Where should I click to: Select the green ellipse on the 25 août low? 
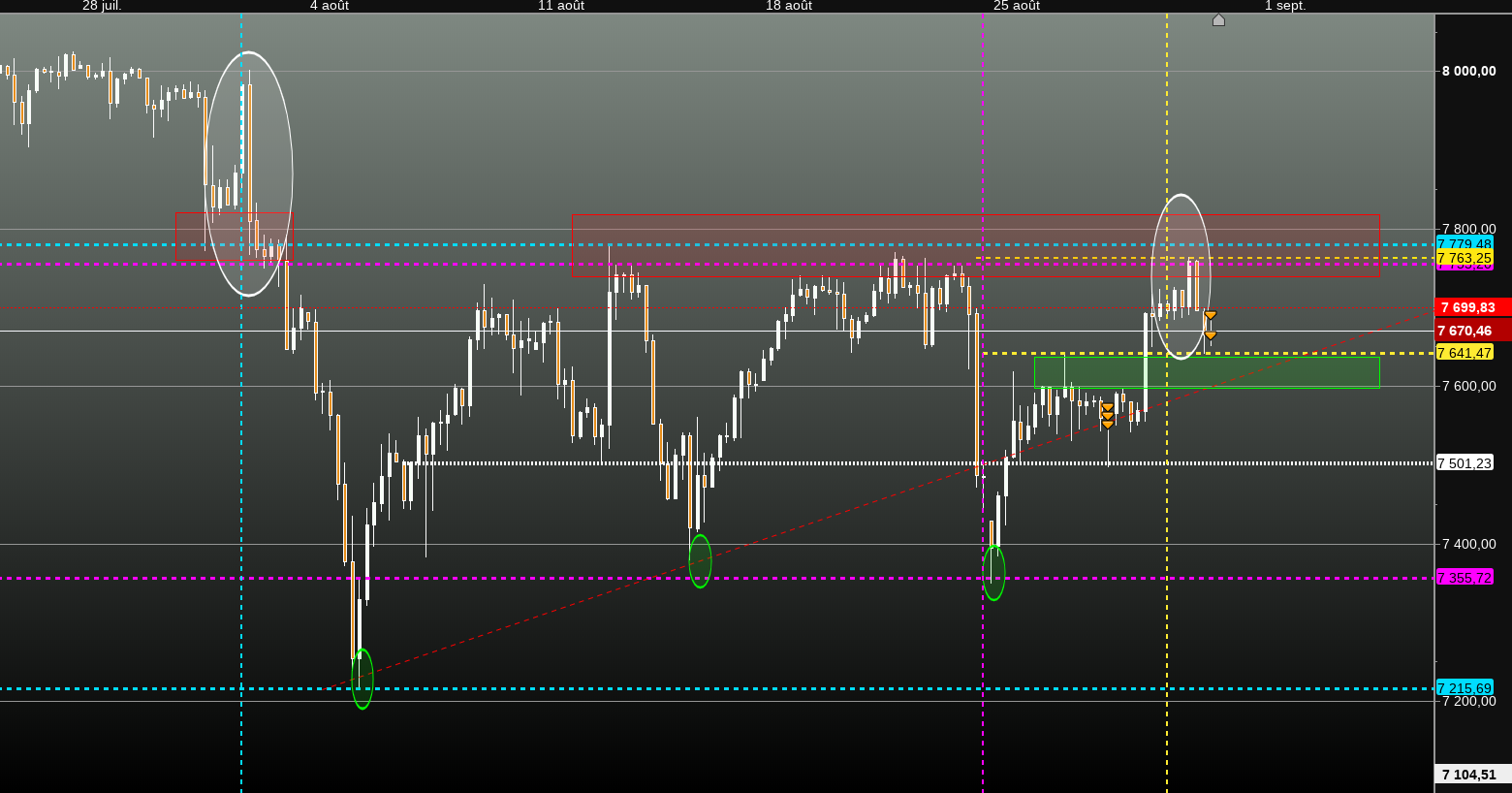pos(994,572)
